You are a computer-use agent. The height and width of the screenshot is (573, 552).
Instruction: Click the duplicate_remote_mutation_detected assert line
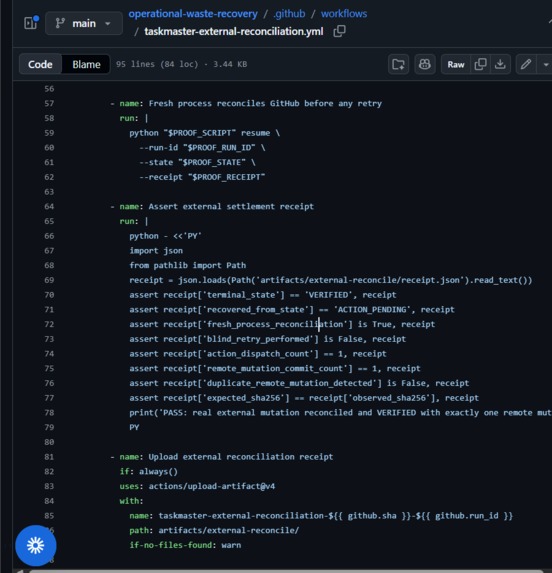(x=299, y=383)
